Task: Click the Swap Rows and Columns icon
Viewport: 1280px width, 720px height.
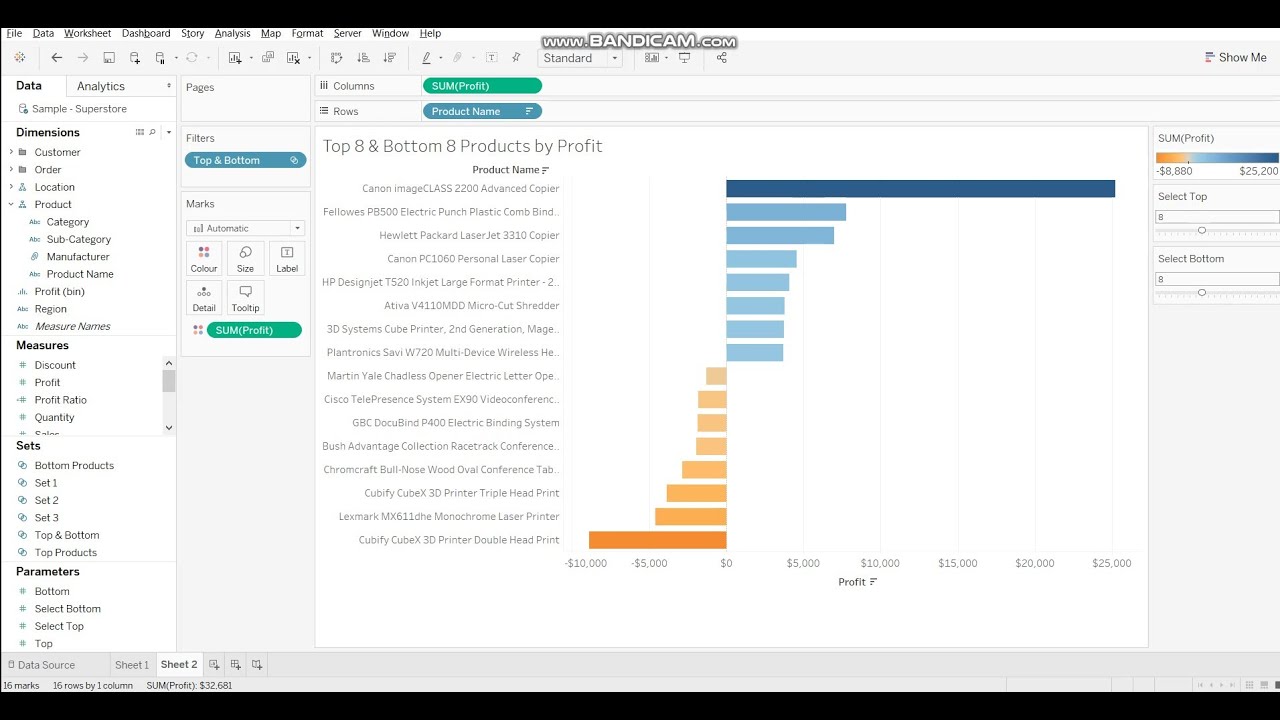Action: [x=337, y=58]
